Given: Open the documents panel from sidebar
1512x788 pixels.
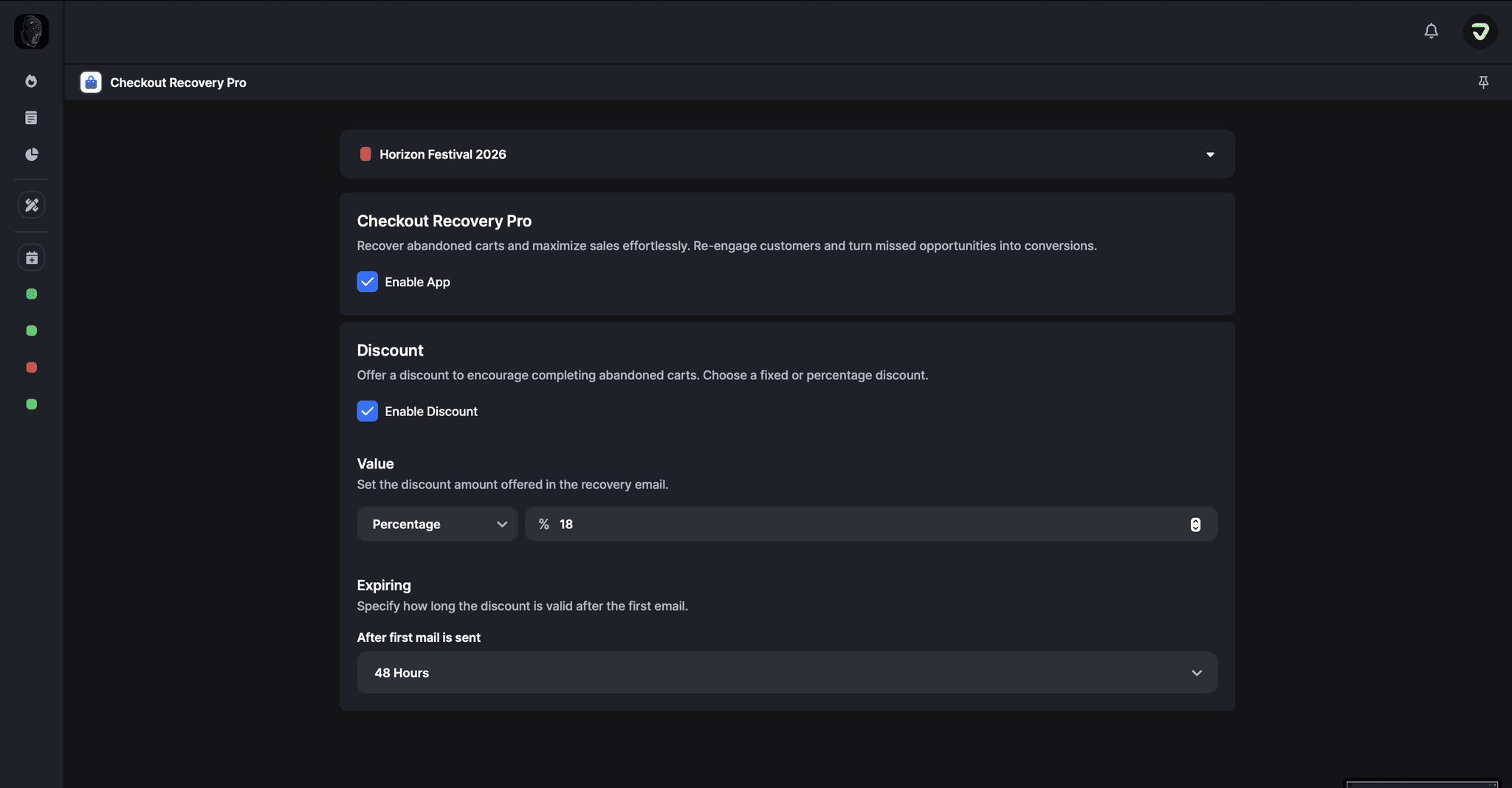Looking at the screenshot, I should point(31,117).
